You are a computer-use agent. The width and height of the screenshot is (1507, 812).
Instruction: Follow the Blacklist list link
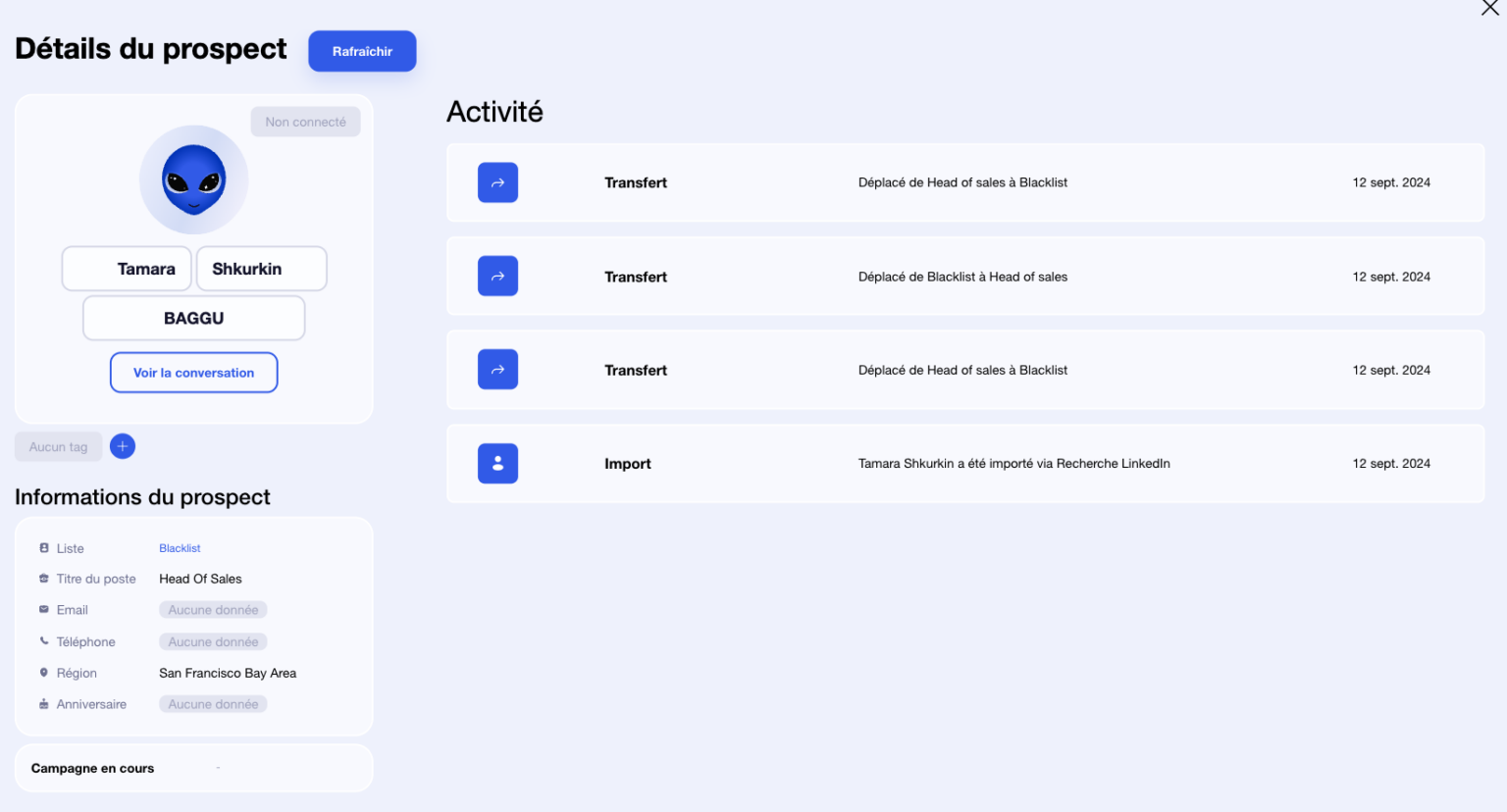tap(180, 548)
